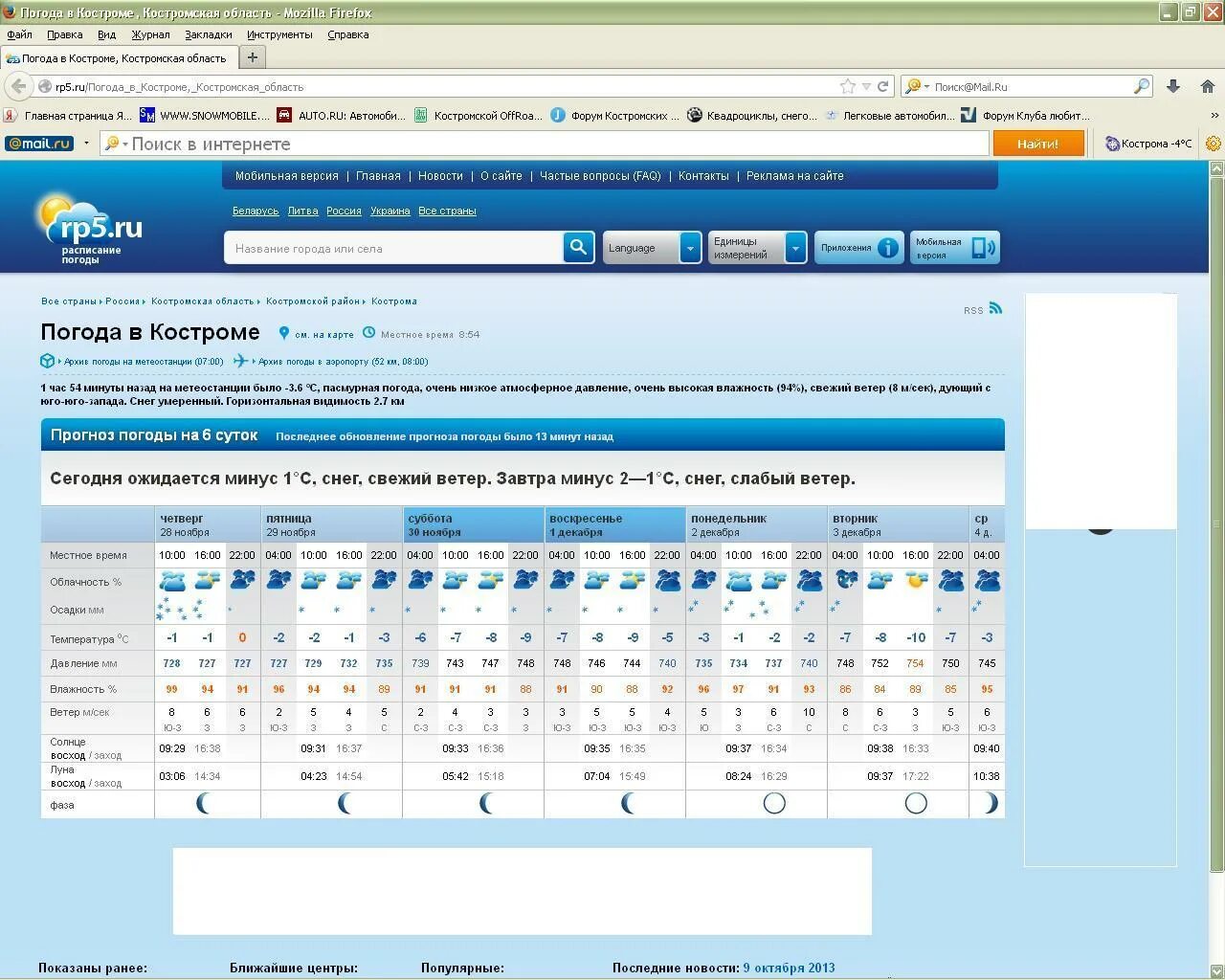Open 'Новости' navigation link
Screen dimensions: 1225x980
coord(440,176)
